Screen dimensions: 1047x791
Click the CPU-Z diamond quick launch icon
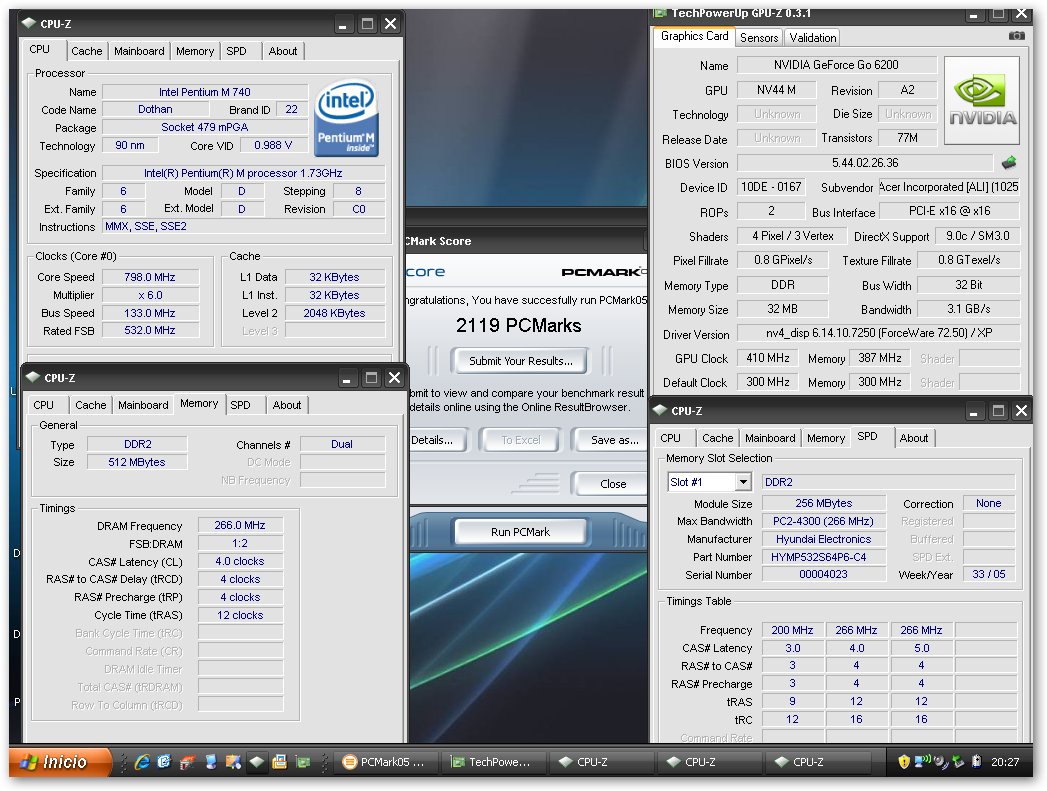256,762
